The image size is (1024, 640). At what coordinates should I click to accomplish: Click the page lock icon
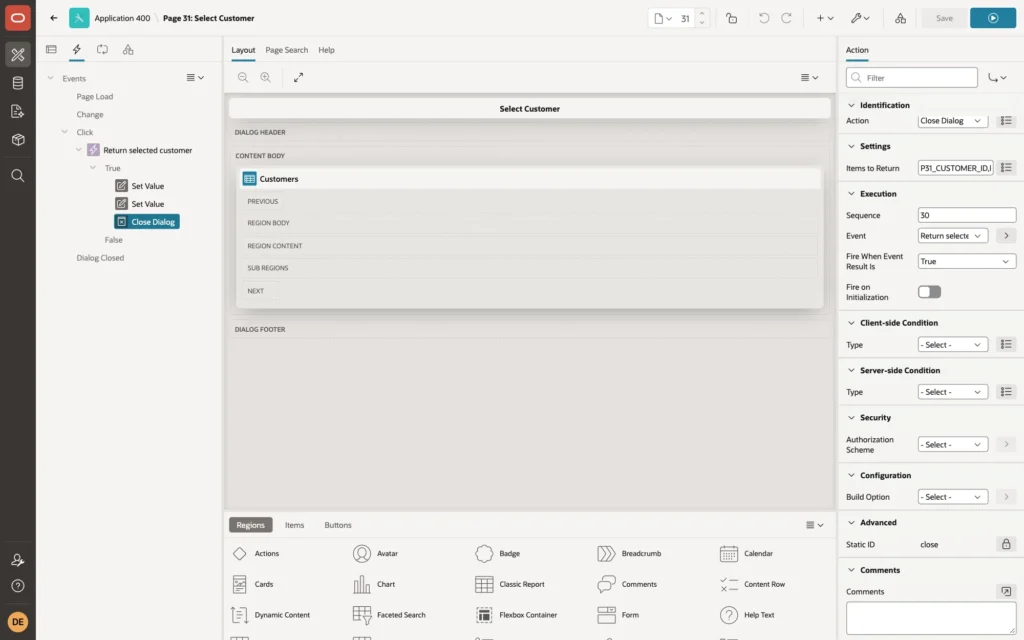point(731,18)
